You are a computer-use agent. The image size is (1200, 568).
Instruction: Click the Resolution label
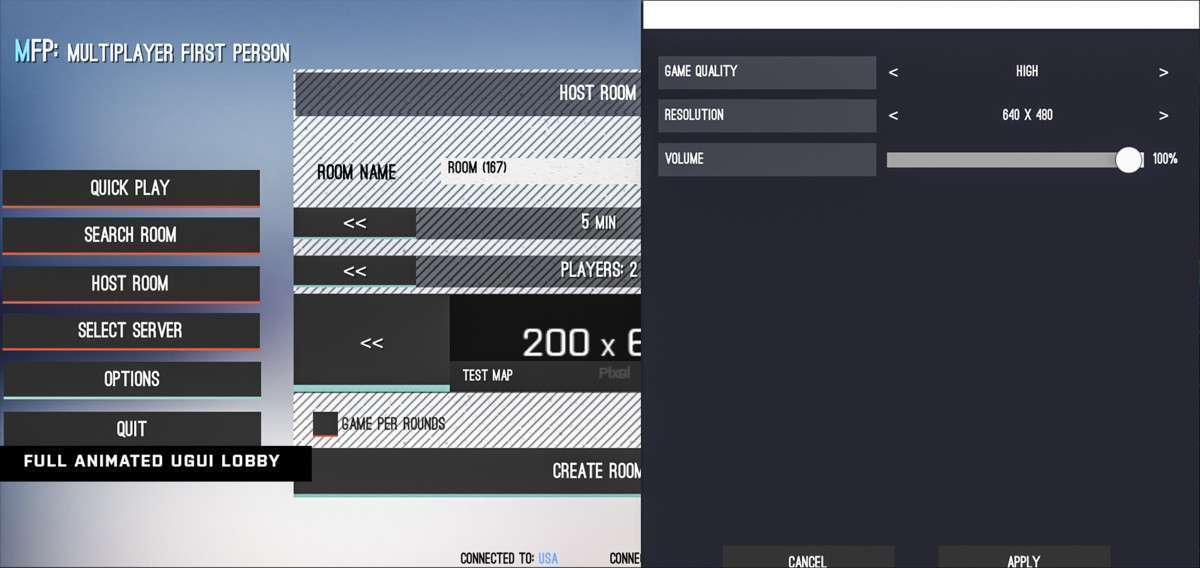pos(767,115)
